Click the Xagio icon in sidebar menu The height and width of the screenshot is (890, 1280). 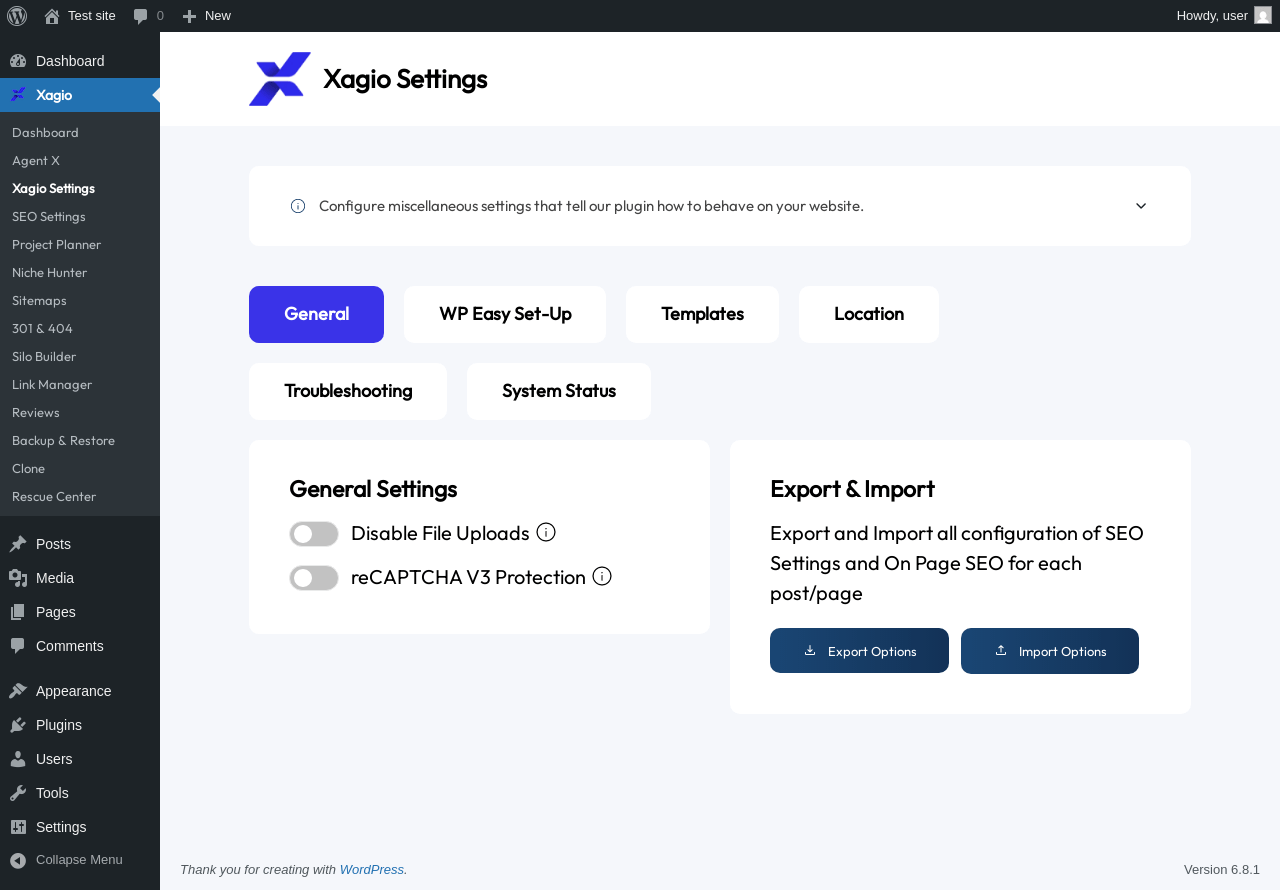point(18,95)
